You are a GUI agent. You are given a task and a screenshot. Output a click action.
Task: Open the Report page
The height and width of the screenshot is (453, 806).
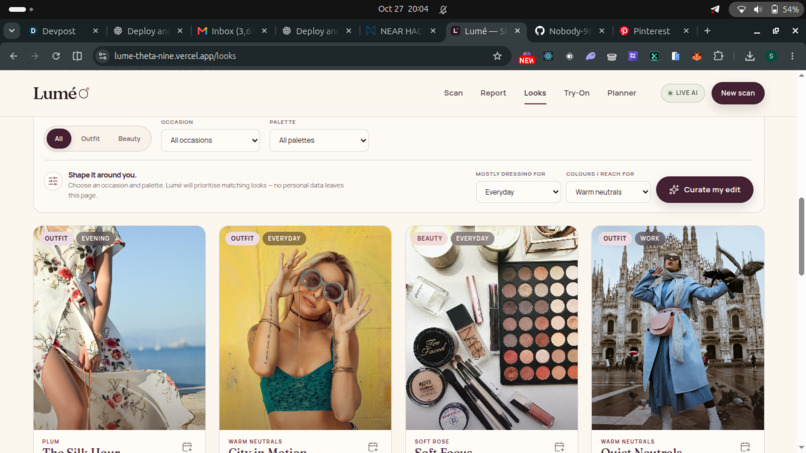493,93
